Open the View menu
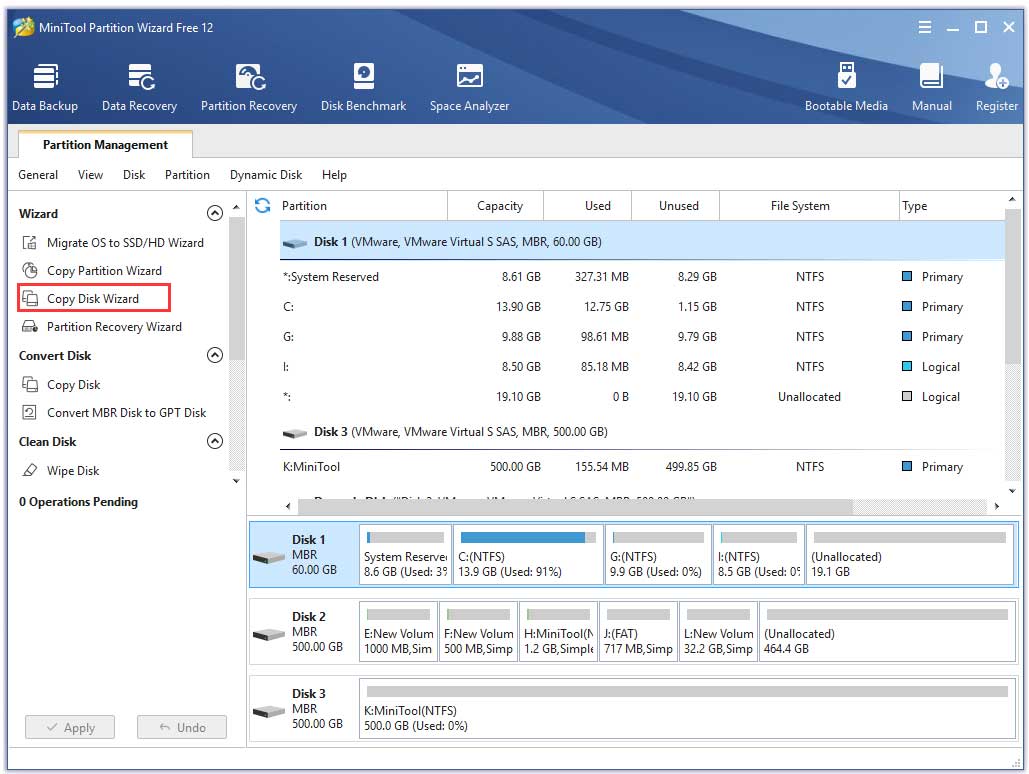The height and width of the screenshot is (774, 1029). click(91, 175)
